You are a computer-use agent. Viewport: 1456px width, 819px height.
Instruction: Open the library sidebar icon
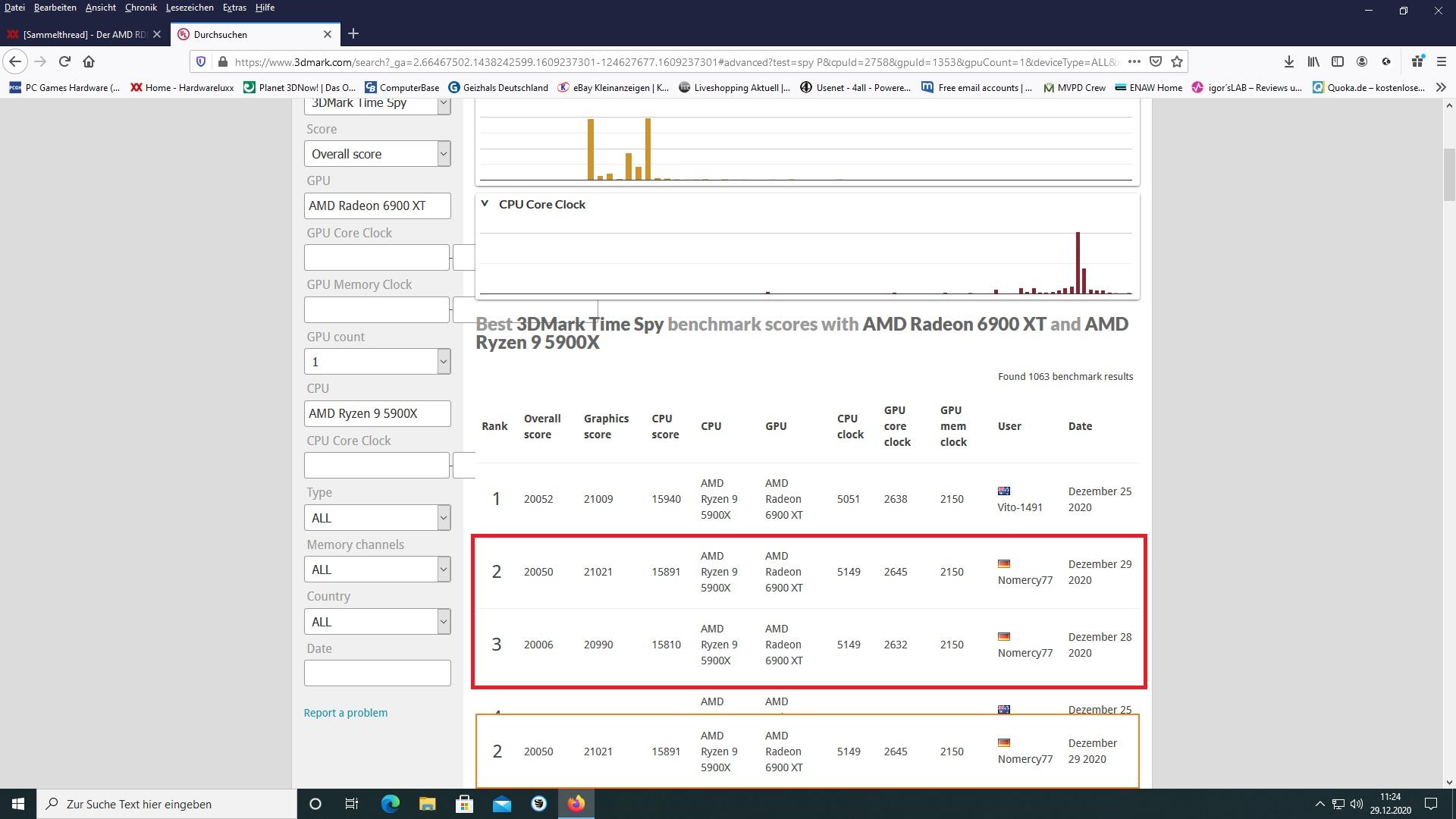tap(1313, 61)
